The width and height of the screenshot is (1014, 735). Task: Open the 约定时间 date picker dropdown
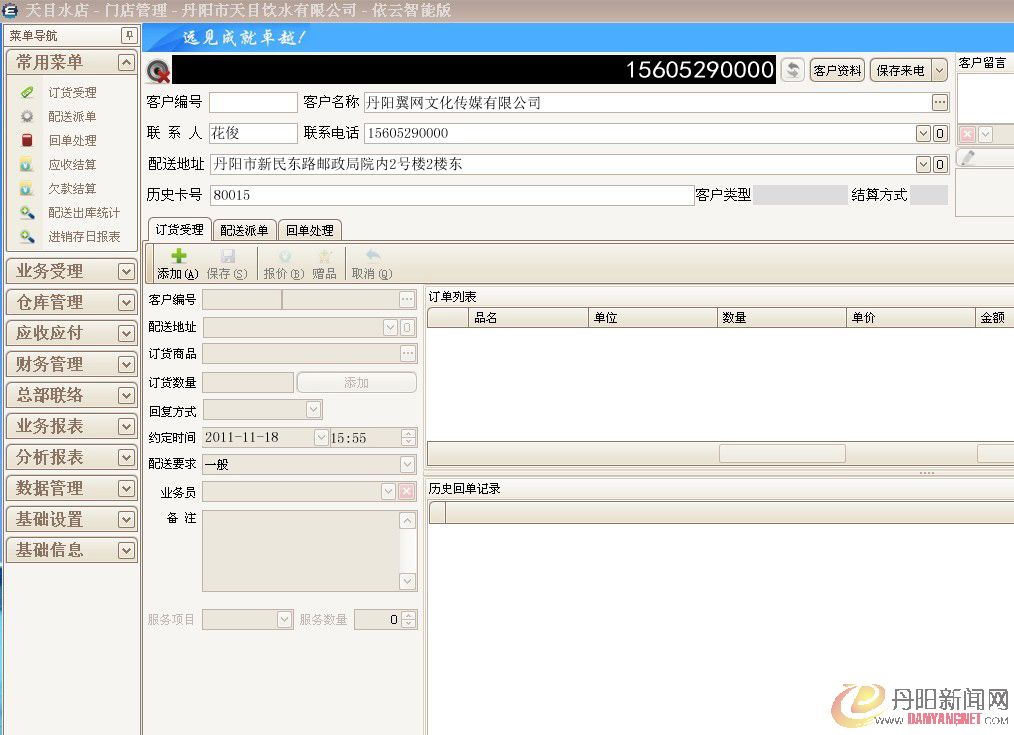pos(321,438)
